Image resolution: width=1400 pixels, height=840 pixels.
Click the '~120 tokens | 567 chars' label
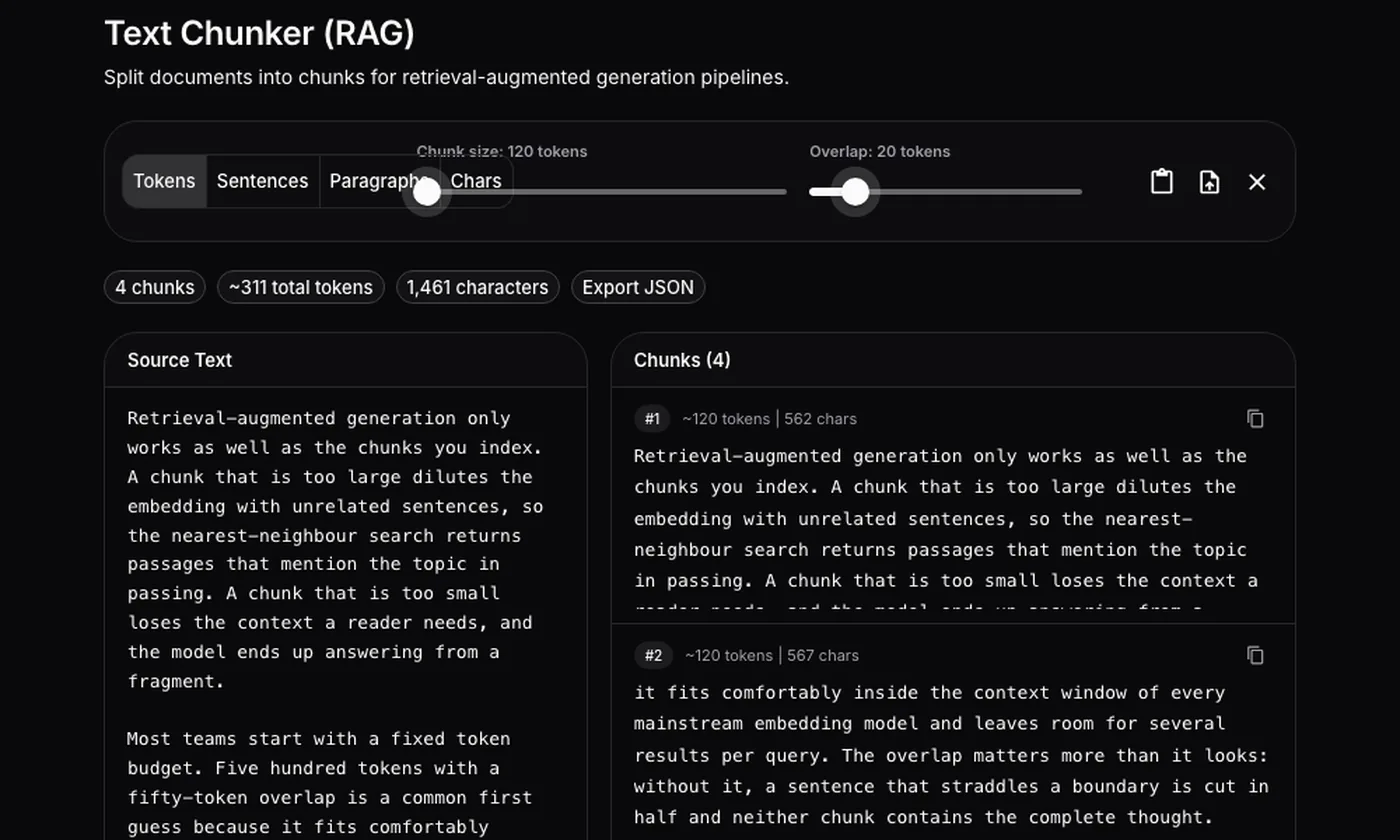point(772,656)
